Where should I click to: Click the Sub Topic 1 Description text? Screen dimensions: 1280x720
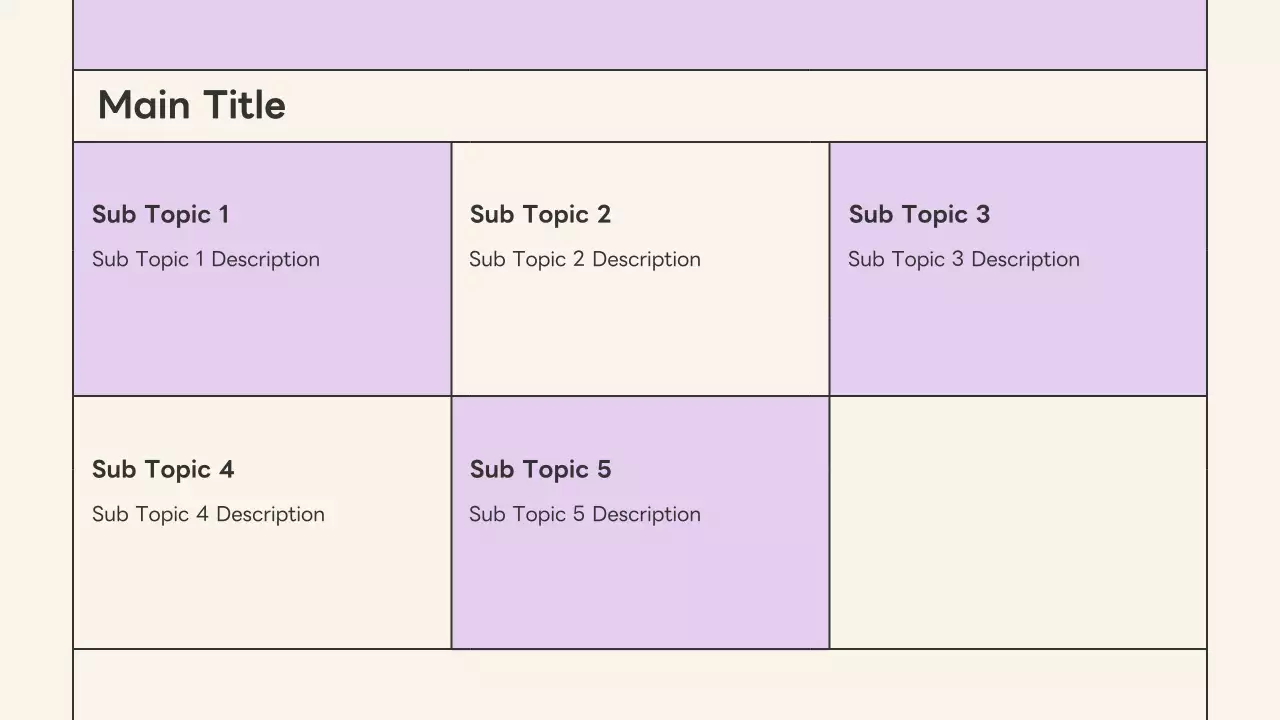pyautogui.click(x=206, y=259)
